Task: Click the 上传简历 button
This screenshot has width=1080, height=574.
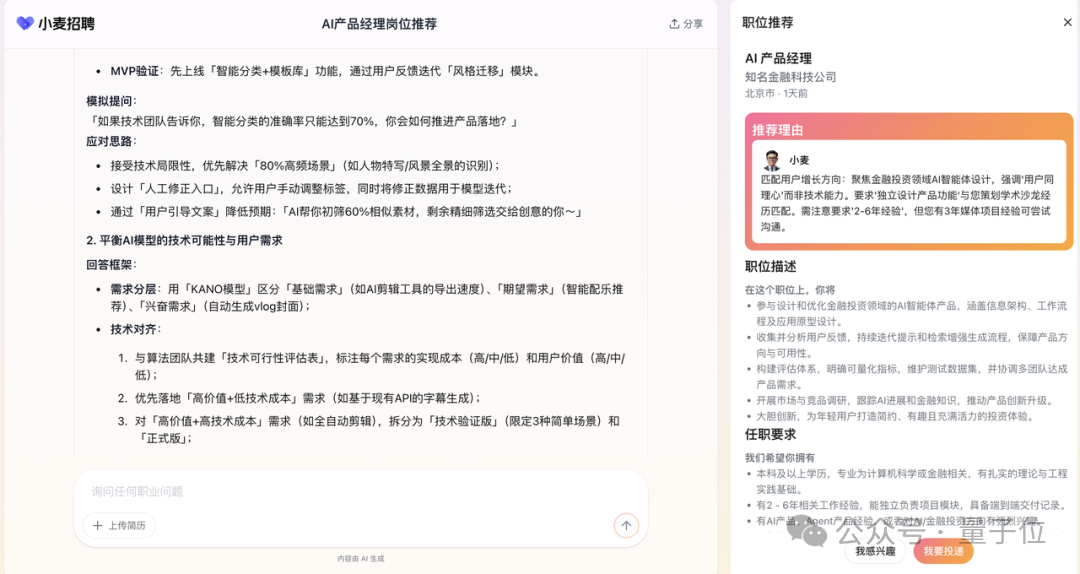Action: click(x=119, y=525)
